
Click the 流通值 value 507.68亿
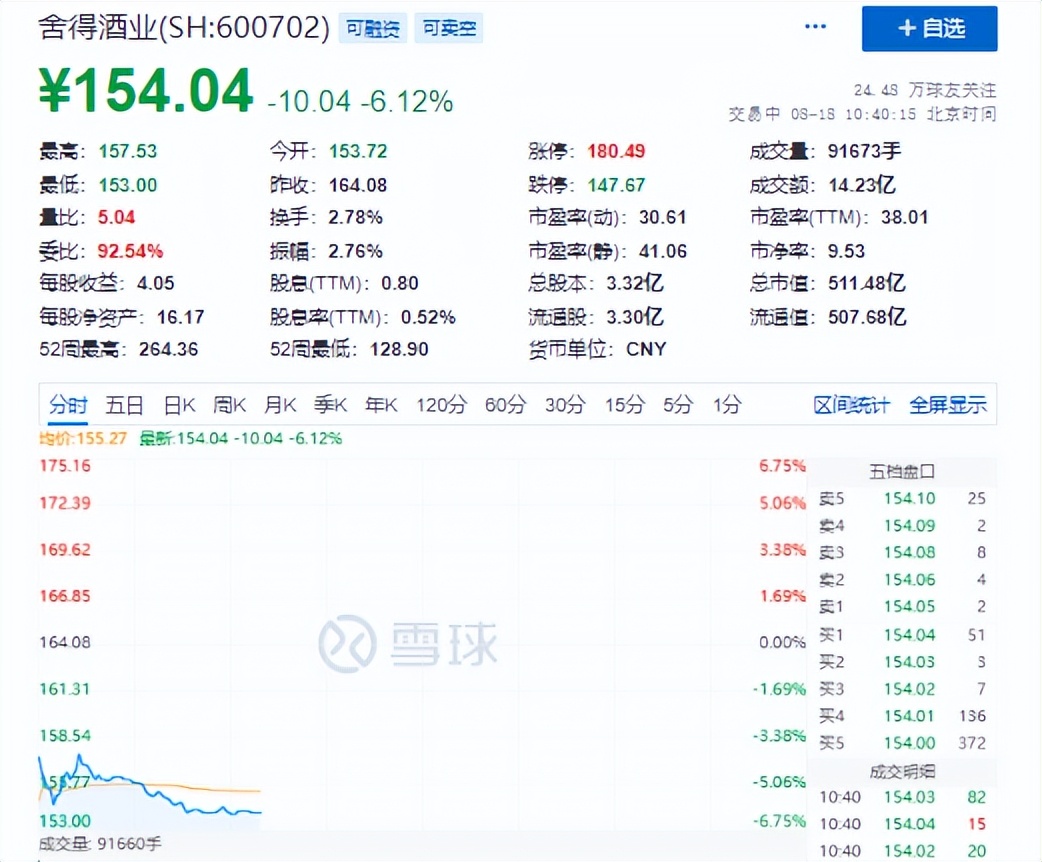tap(867, 317)
